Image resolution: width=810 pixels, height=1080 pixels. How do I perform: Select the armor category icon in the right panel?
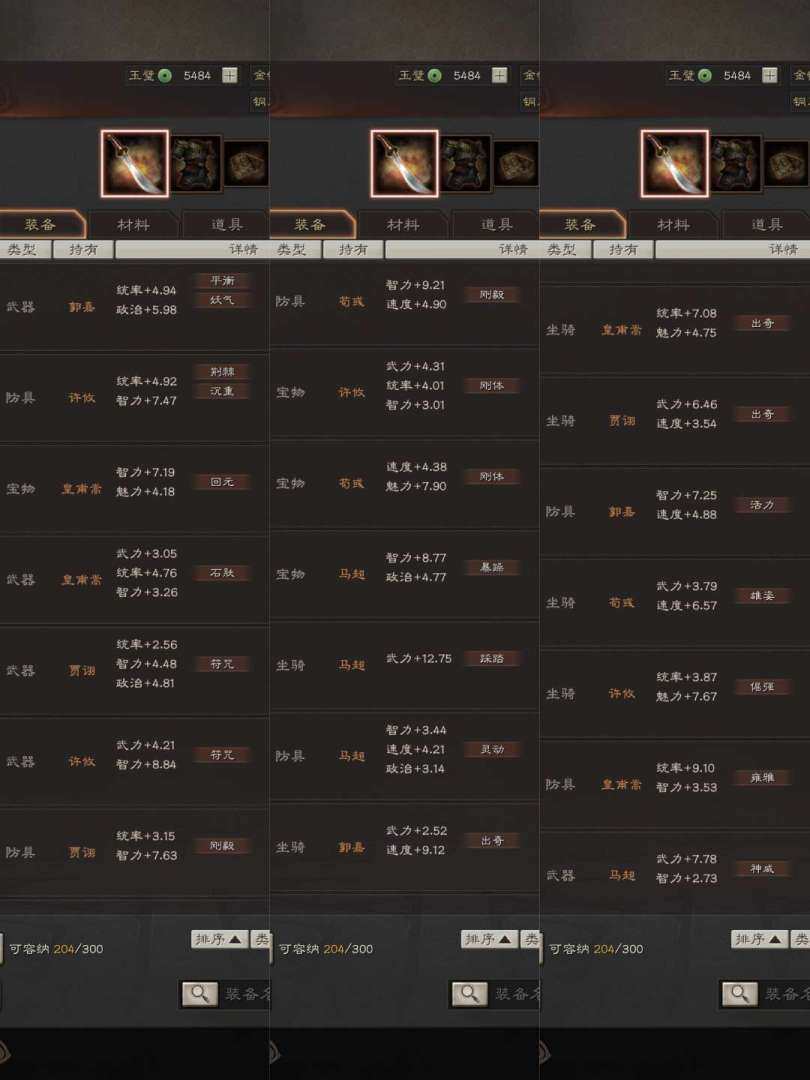point(735,164)
